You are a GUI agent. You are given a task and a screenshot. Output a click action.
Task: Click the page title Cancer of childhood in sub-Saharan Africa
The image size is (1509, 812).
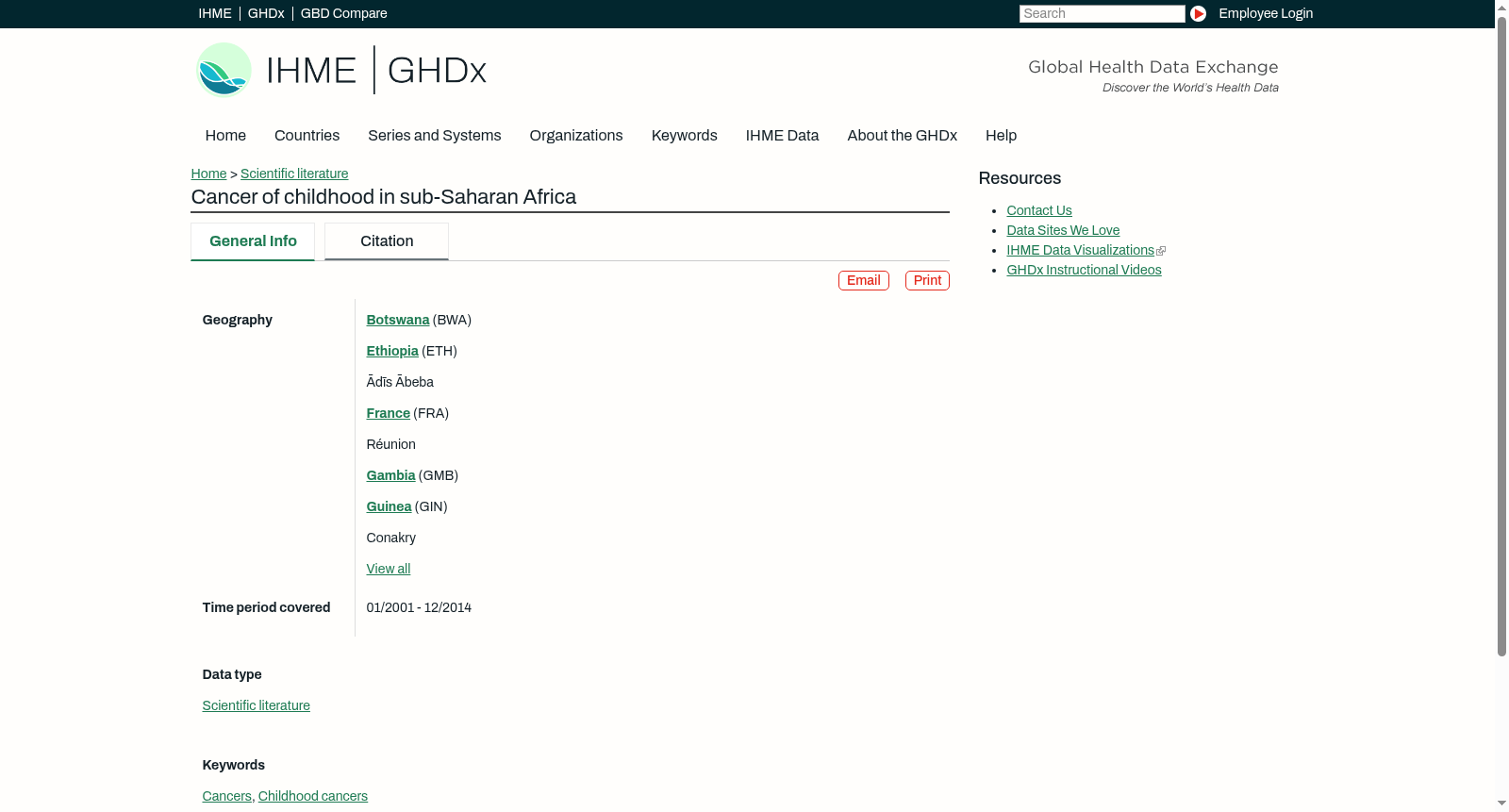pos(383,197)
